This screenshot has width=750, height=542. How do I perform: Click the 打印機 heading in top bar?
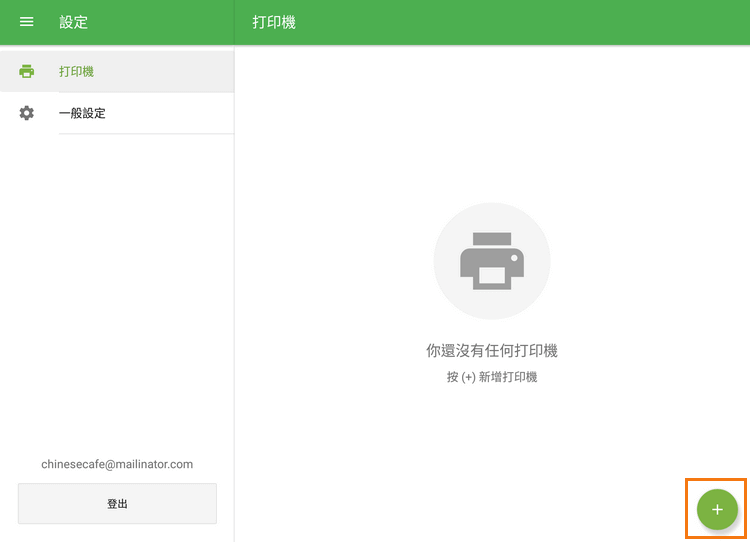pyautogui.click(x=274, y=22)
